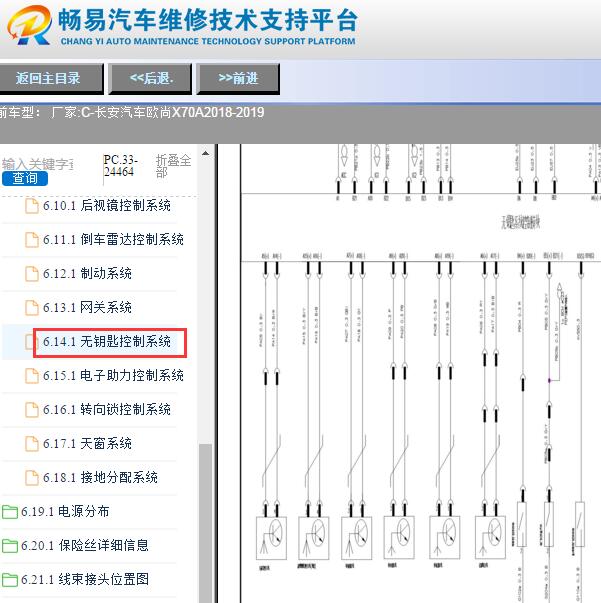Open 6.18.1 接地分配系统 entry
Screen dimensions: 601x603
[100, 477]
